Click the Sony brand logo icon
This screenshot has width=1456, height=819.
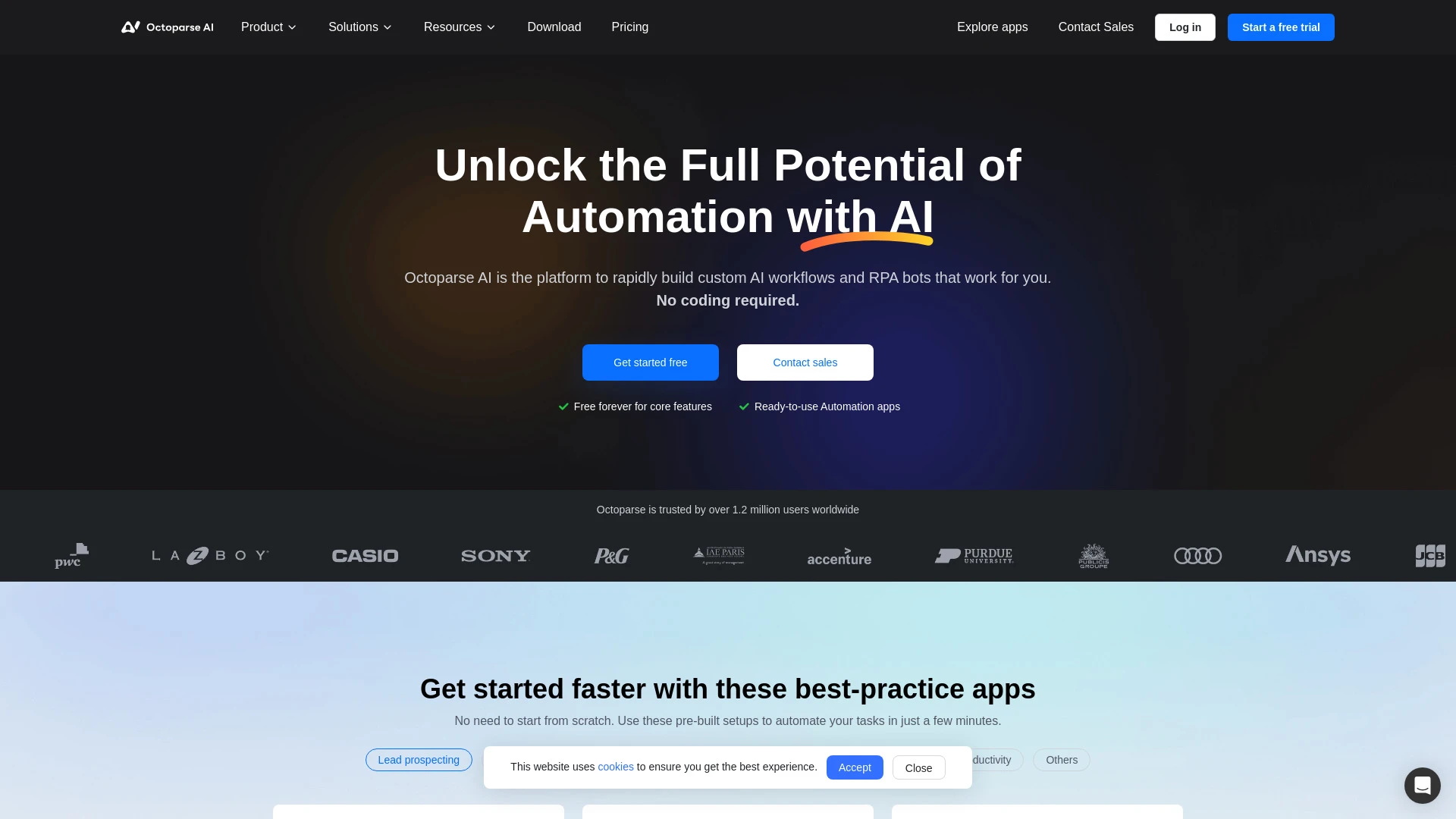(495, 555)
